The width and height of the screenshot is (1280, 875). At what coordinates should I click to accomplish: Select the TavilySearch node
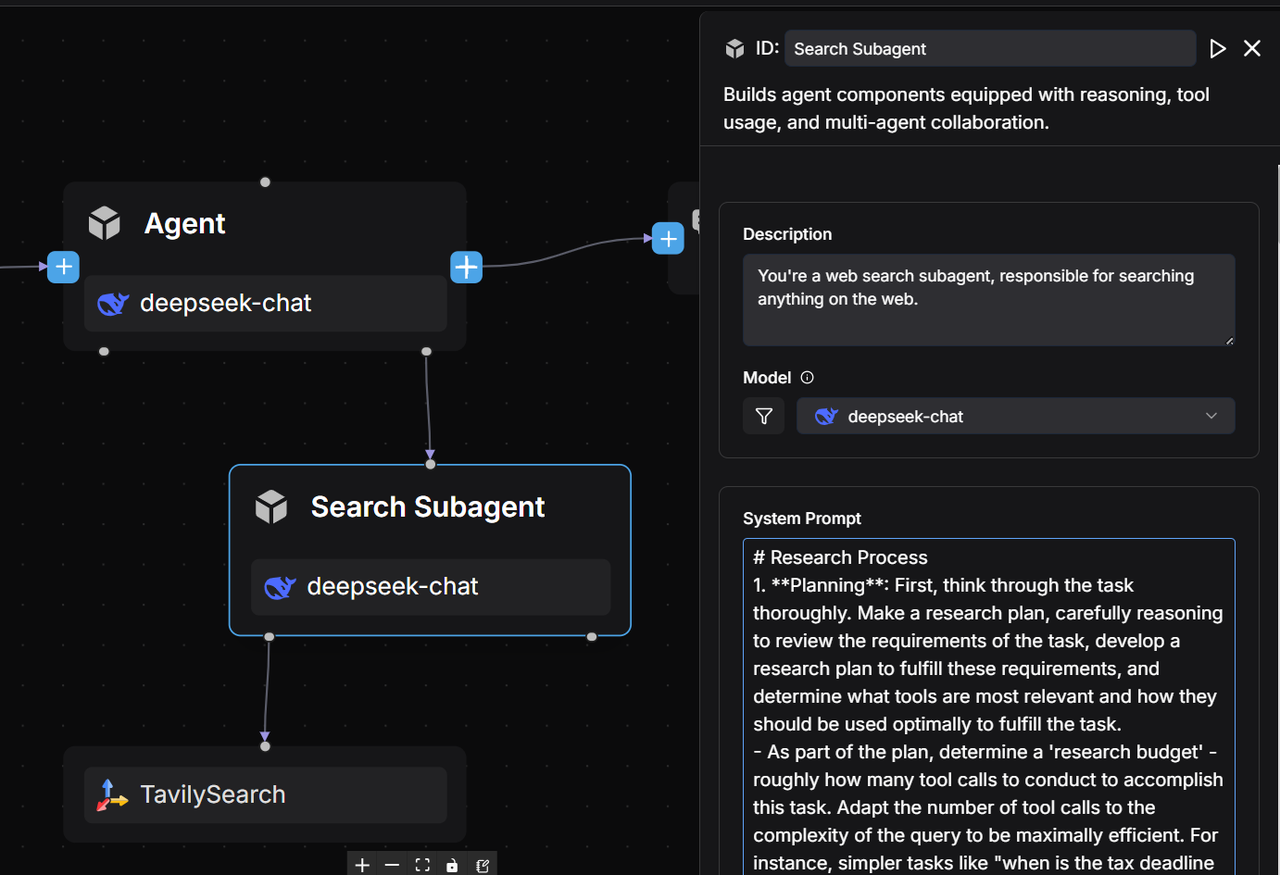(x=264, y=794)
